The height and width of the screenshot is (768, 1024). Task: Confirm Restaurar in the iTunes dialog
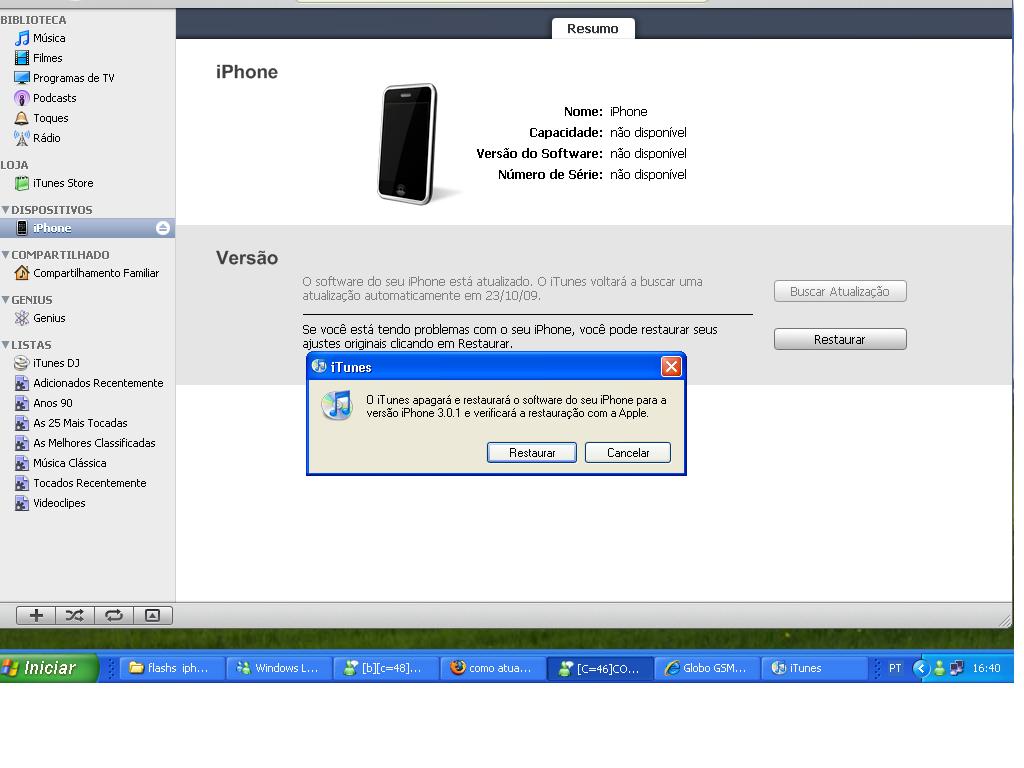coord(532,453)
